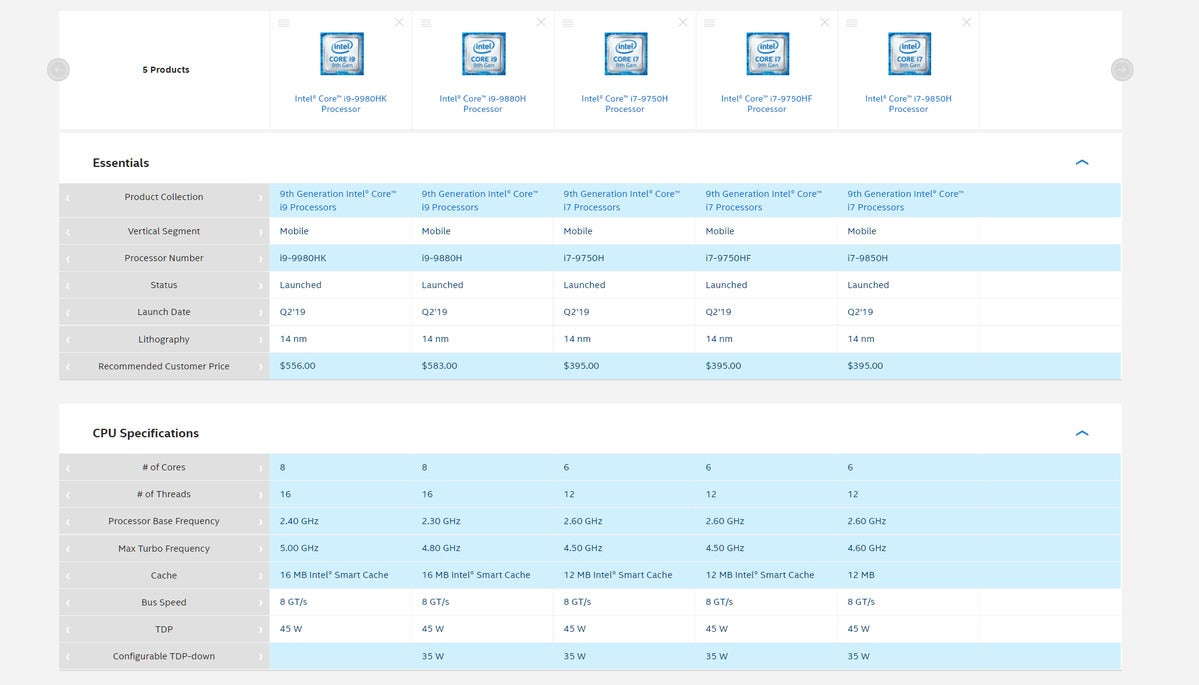Click the 'Recommended Customer Price' row label
The image size is (1199, 685).
[x=164, y=366]
